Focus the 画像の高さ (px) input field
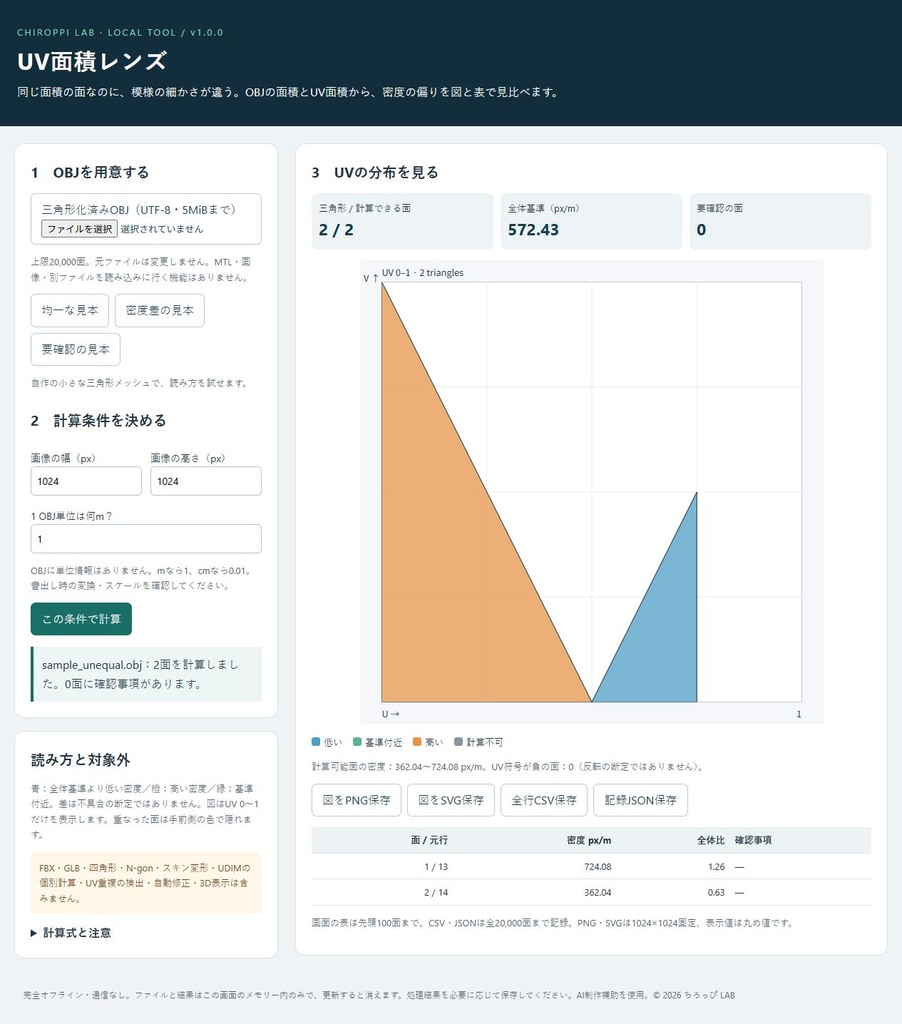The height and width of the screenshot is (1024, 902). tap(206, 481)
